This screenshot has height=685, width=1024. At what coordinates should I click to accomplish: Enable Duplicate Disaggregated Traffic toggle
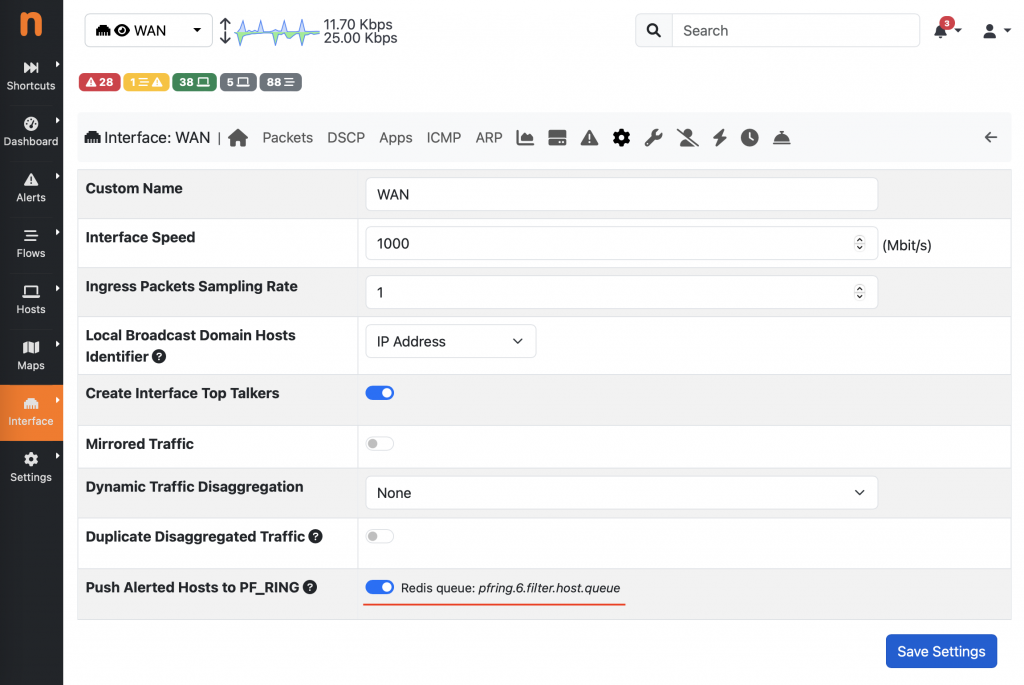pyautogui.click(x=379, y=536)
